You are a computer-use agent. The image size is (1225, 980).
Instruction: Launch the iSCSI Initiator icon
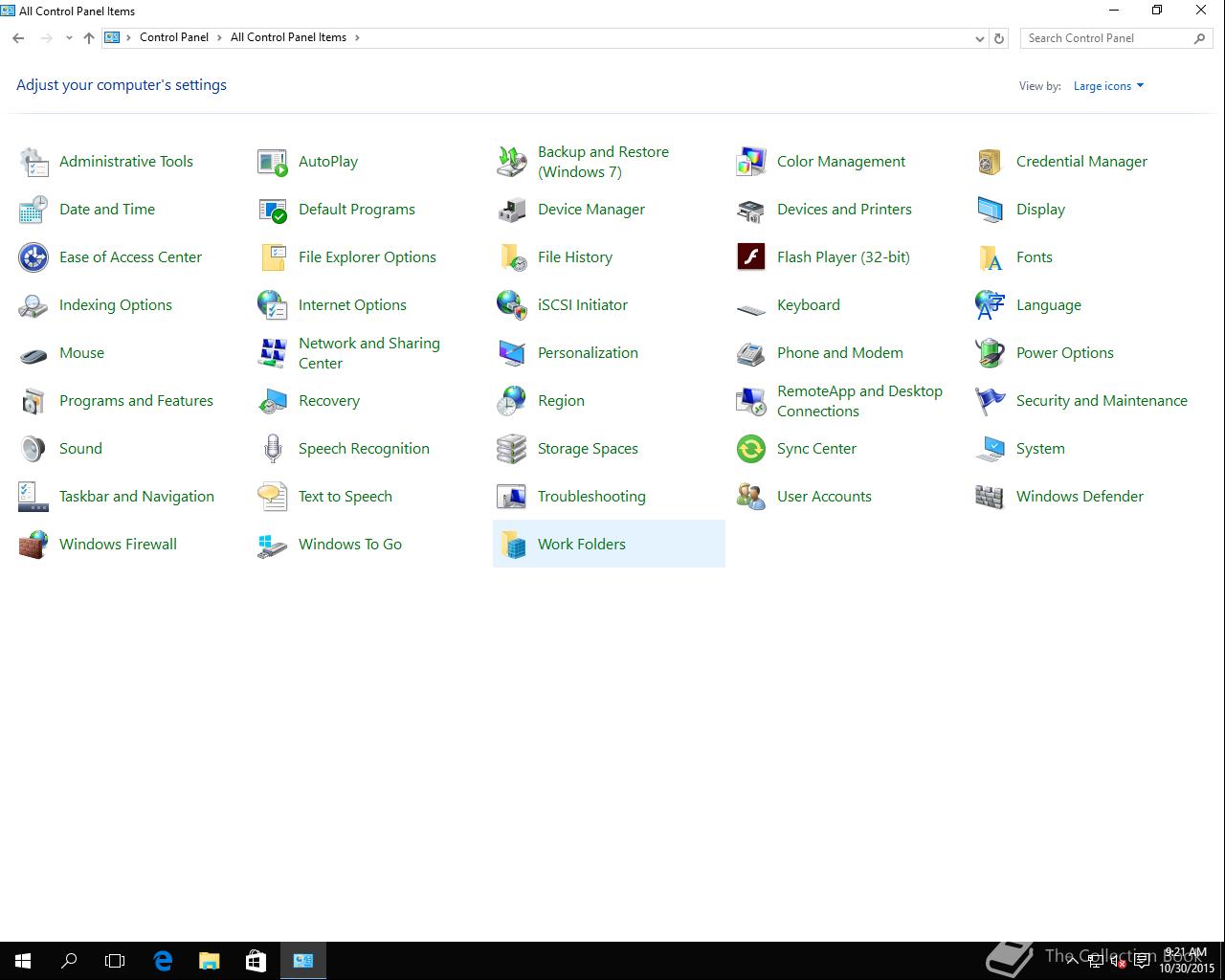pos(512,305)
